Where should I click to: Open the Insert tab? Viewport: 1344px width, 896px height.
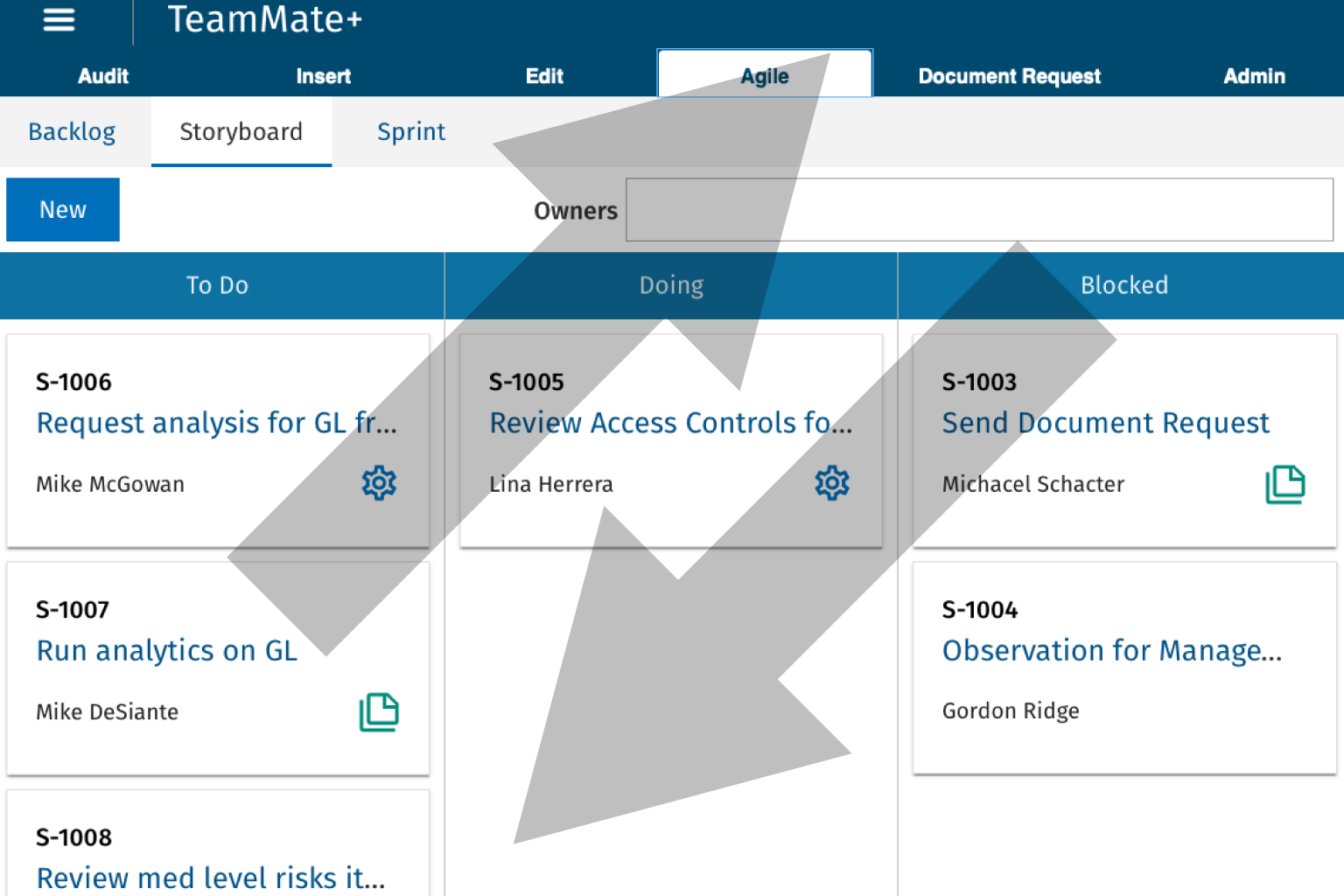(323, 76)
